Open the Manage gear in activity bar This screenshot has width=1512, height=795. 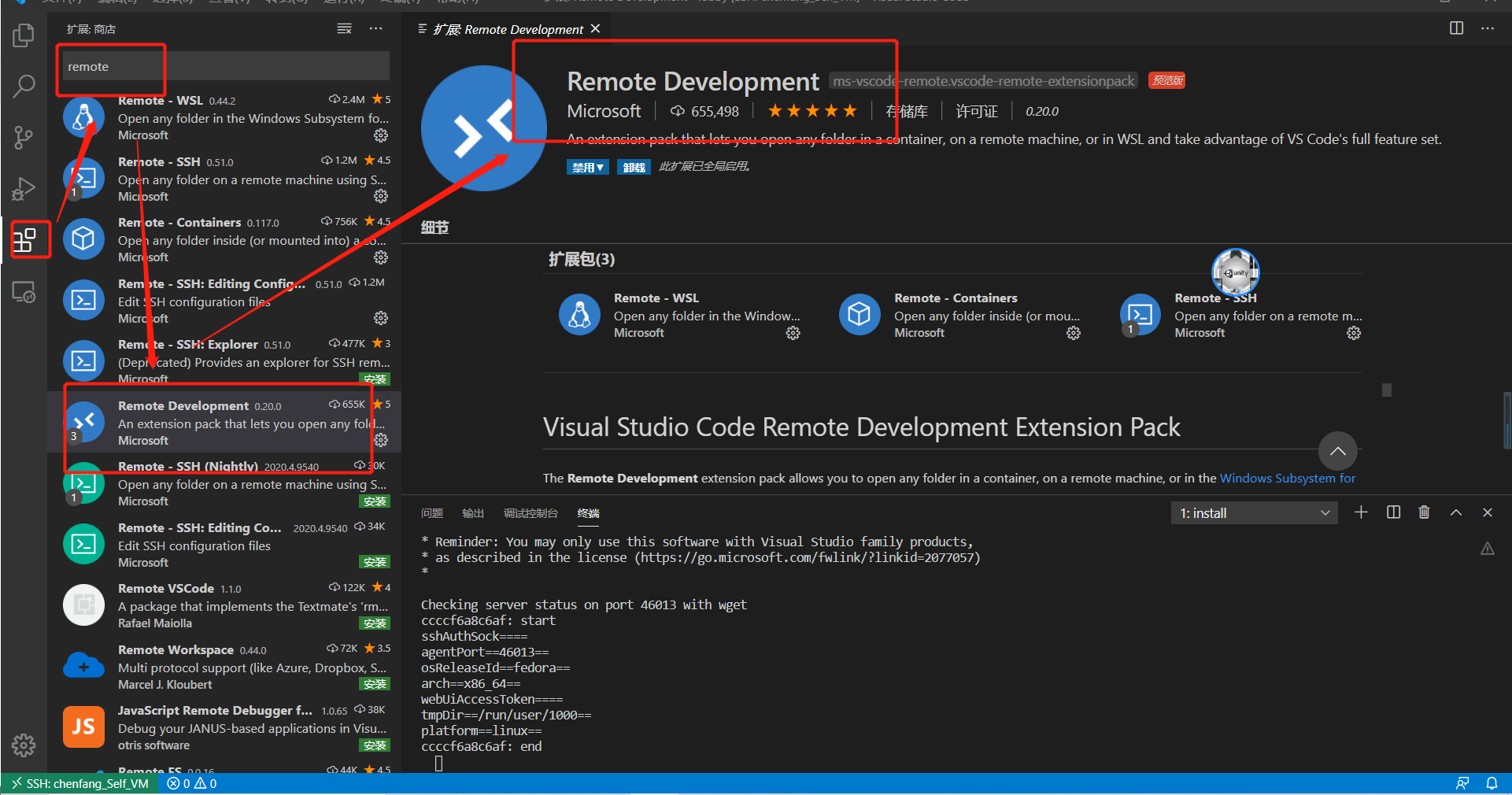[x=24, y=745]
